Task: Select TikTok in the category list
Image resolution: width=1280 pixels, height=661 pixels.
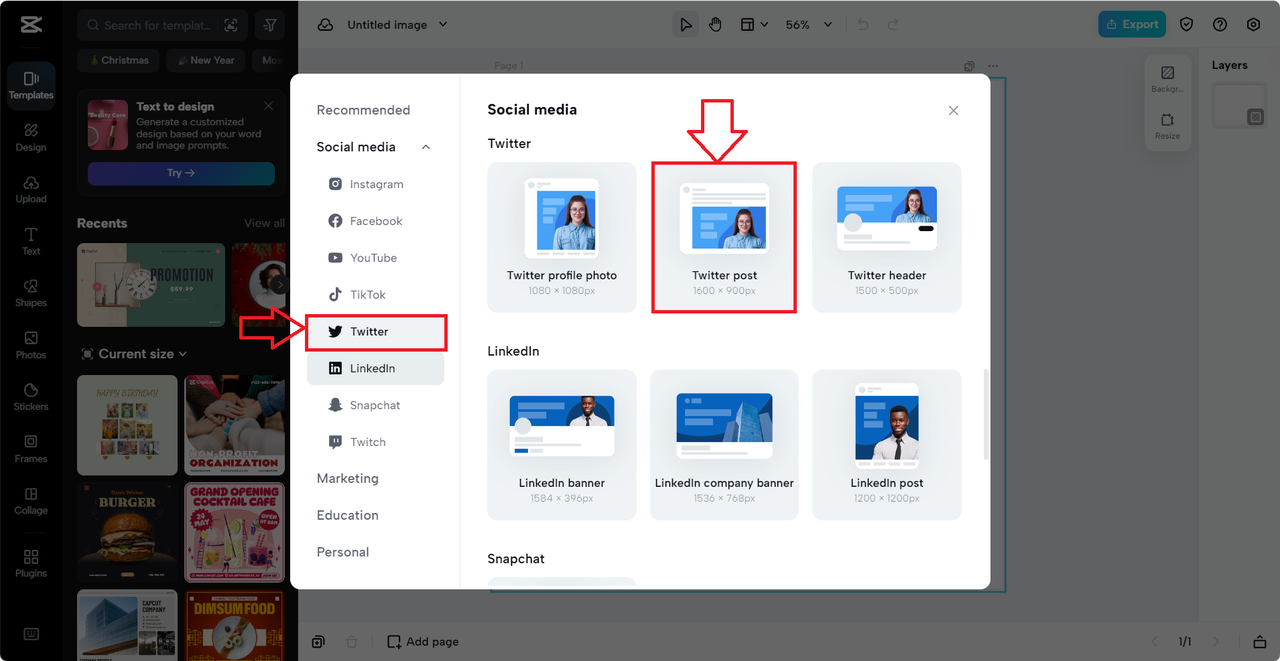Action: [x=376, y=295]
